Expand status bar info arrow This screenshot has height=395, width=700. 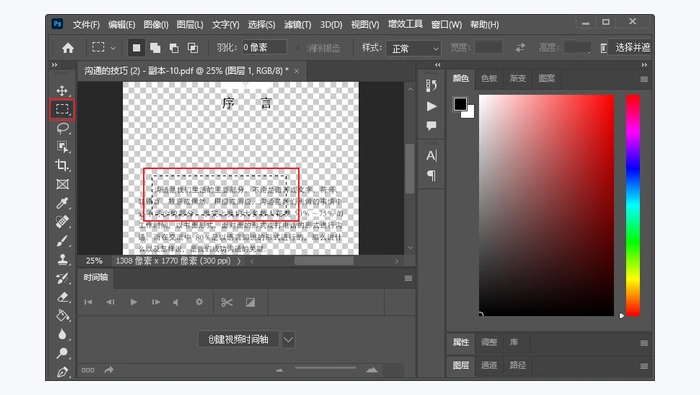coord(239,261)
